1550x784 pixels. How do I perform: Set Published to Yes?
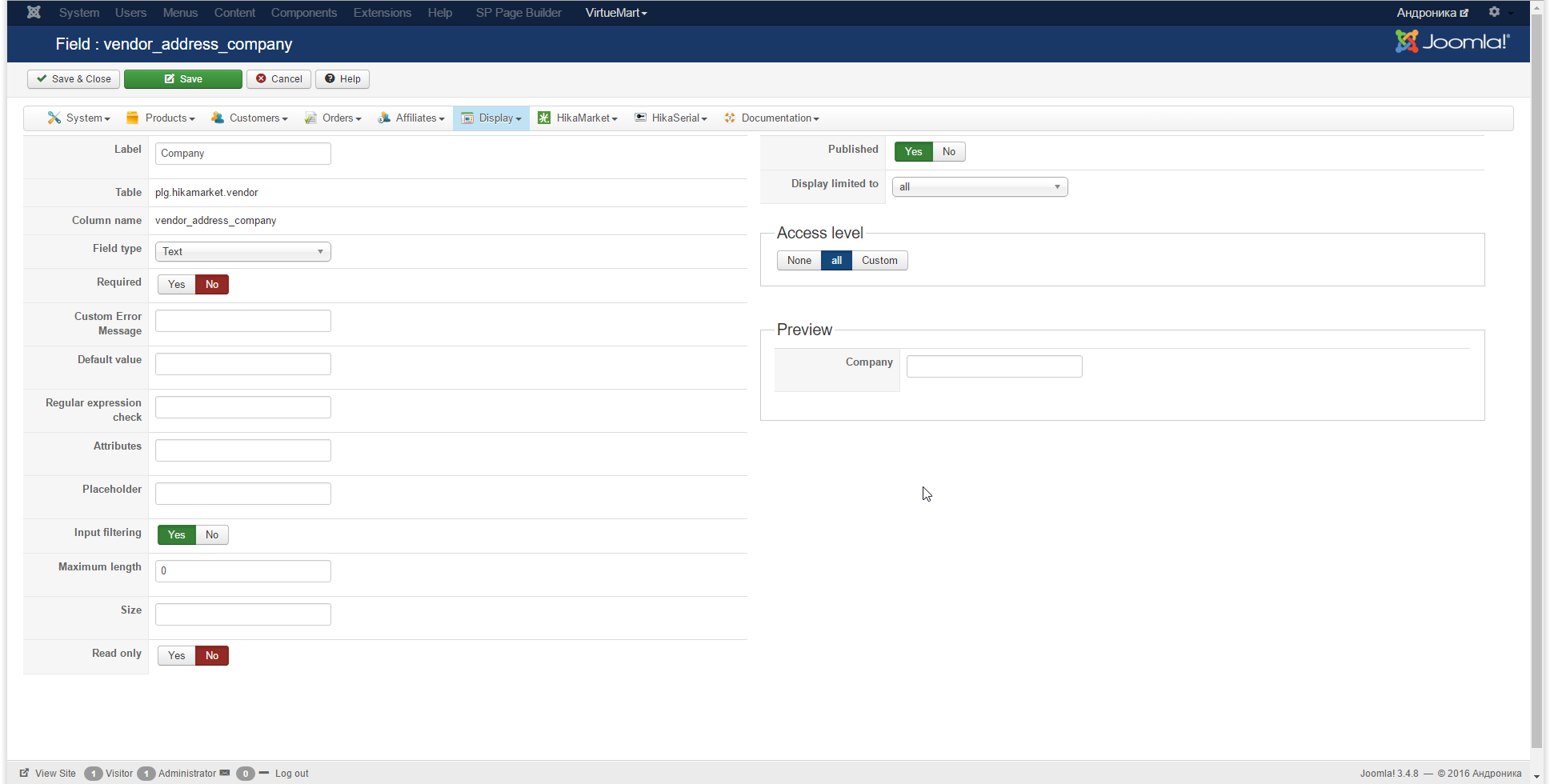coord(914,152)
